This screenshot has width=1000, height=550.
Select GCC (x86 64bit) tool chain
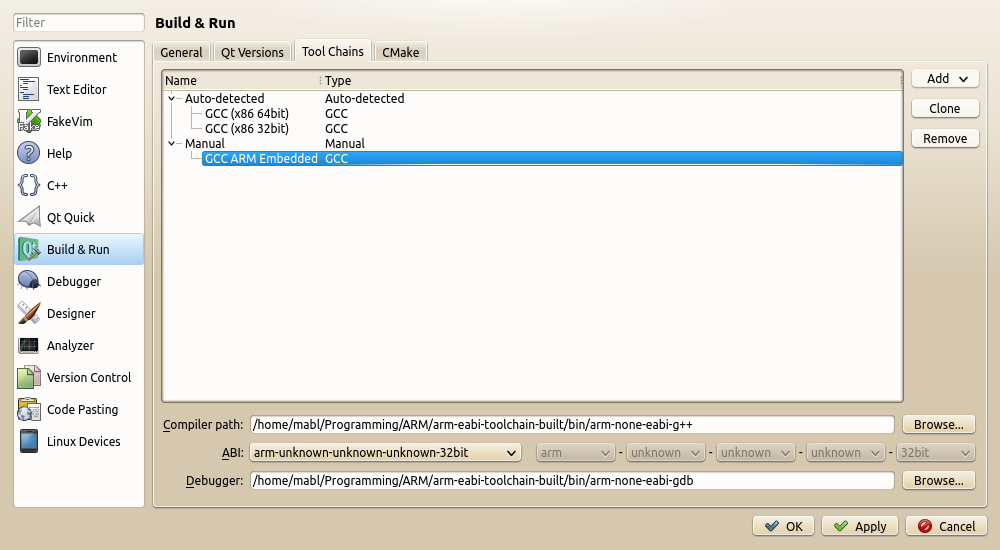click(x=247, y=114)
